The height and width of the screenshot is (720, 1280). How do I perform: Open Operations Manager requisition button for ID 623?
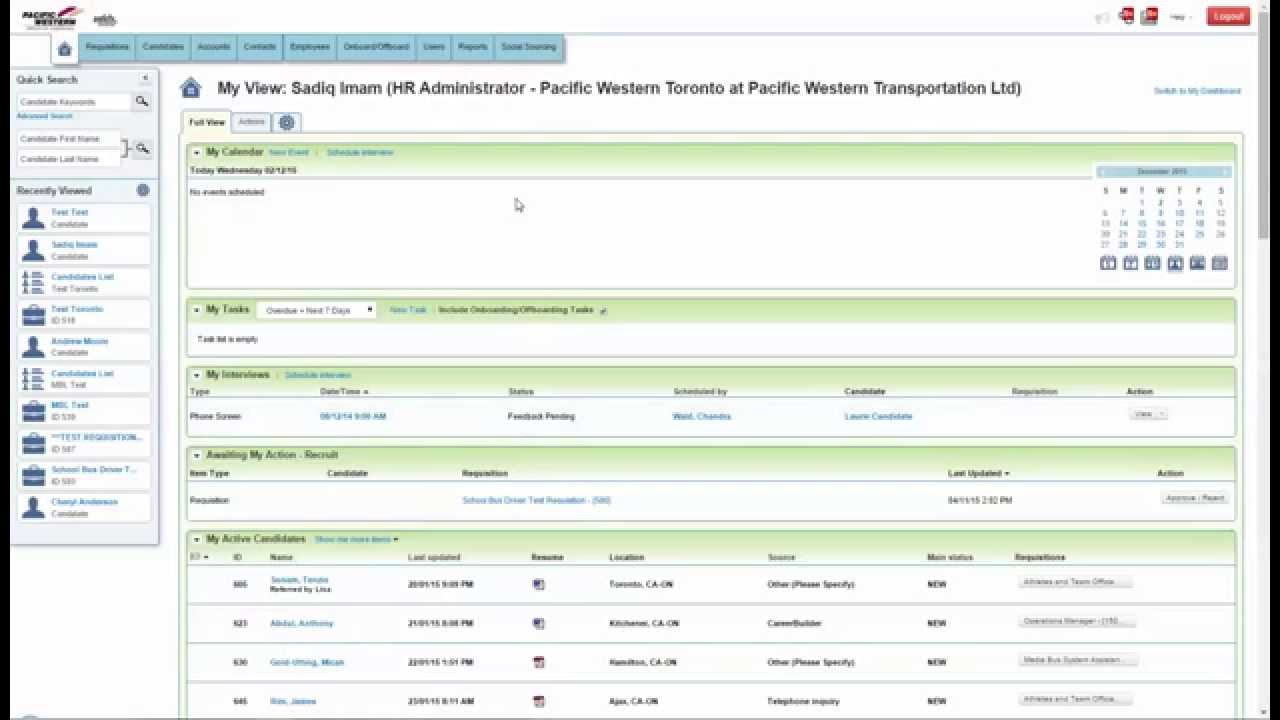point(1076,621)
